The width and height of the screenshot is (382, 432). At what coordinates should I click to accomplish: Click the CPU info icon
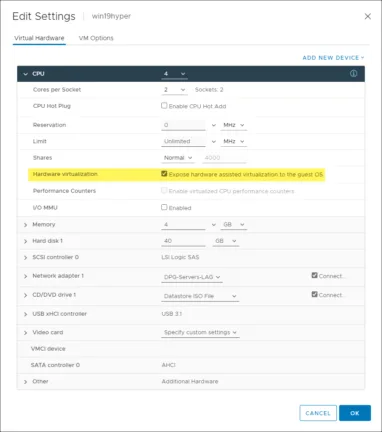353,73
